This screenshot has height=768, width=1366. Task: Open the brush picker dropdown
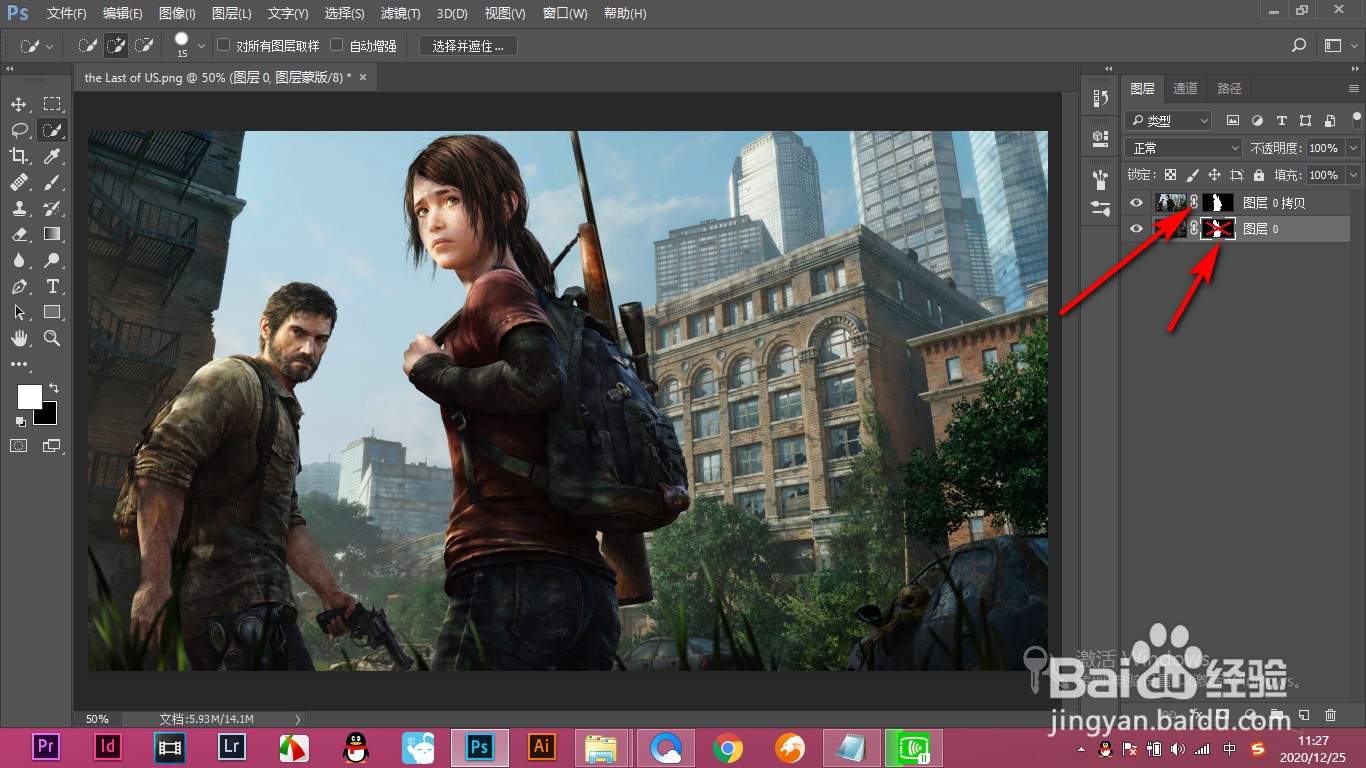[x=201, y=45]
